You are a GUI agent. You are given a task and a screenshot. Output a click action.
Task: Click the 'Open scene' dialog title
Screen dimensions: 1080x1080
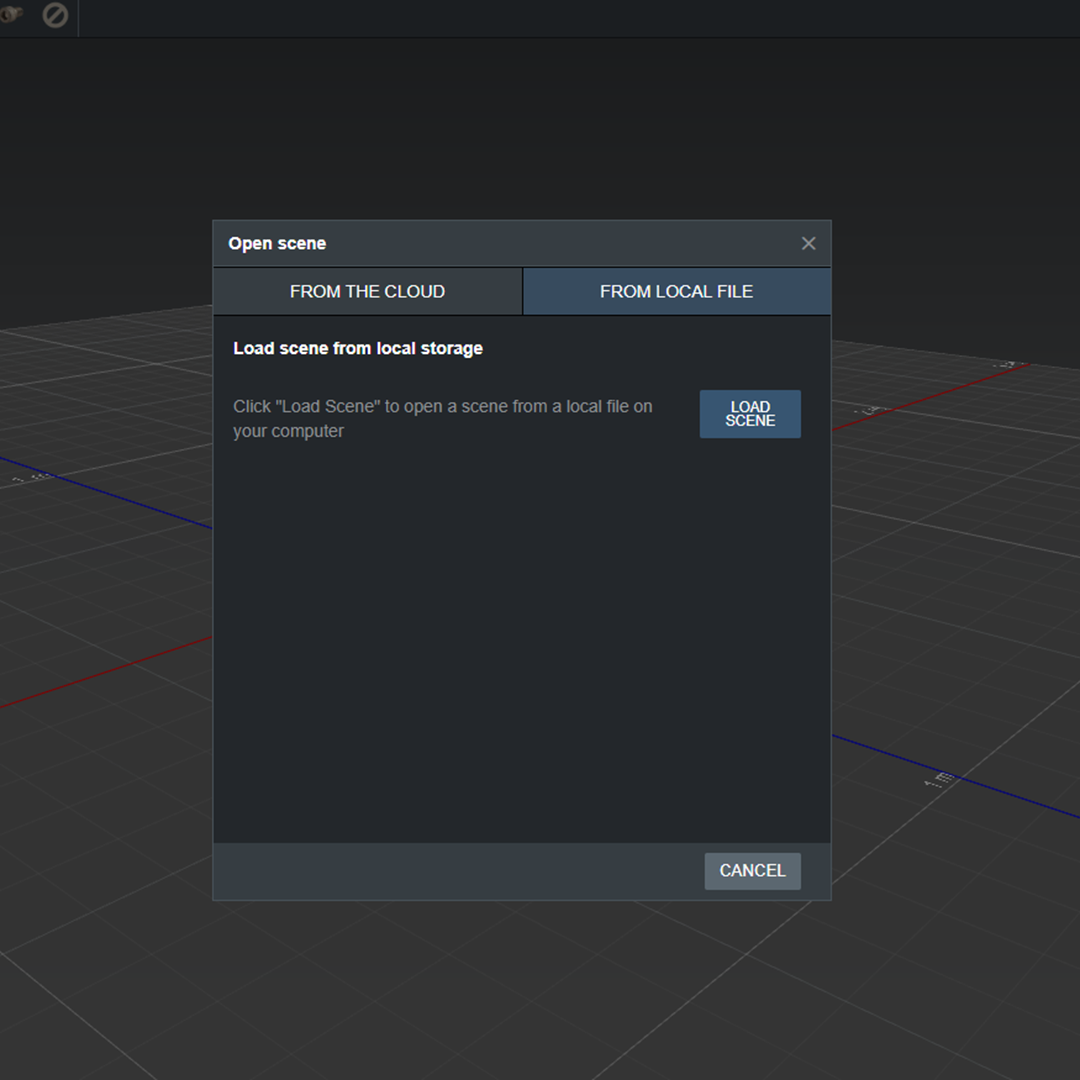277,243
